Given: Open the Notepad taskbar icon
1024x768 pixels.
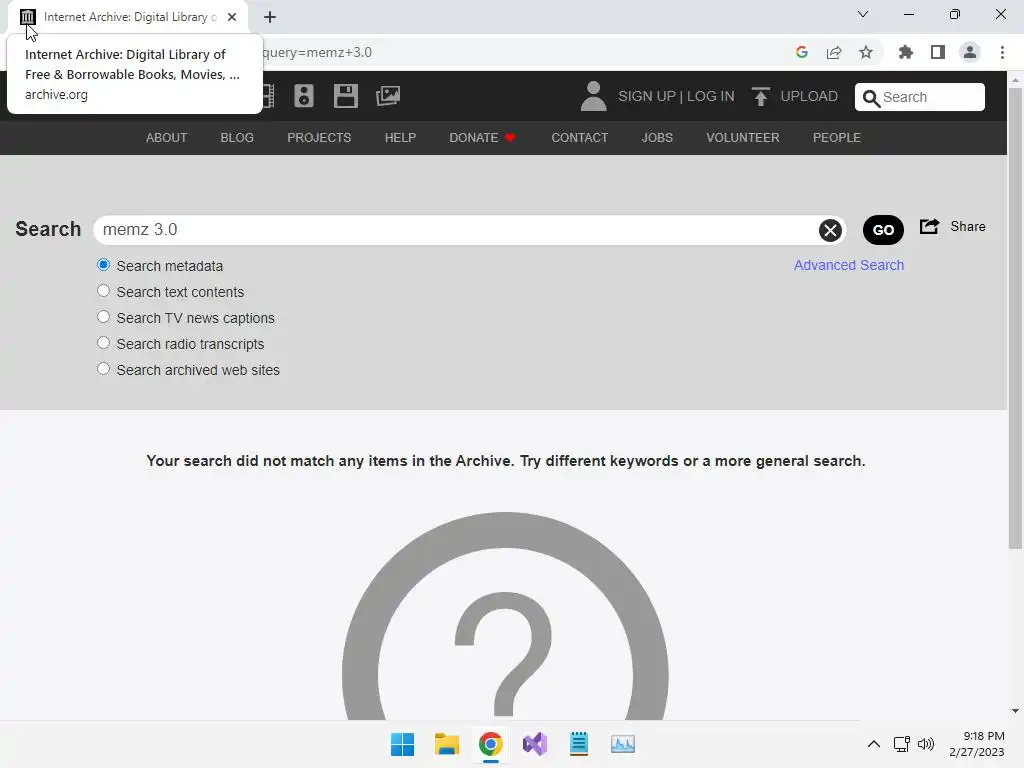Looking at the screenshot, I should click(x=579, y=744).
